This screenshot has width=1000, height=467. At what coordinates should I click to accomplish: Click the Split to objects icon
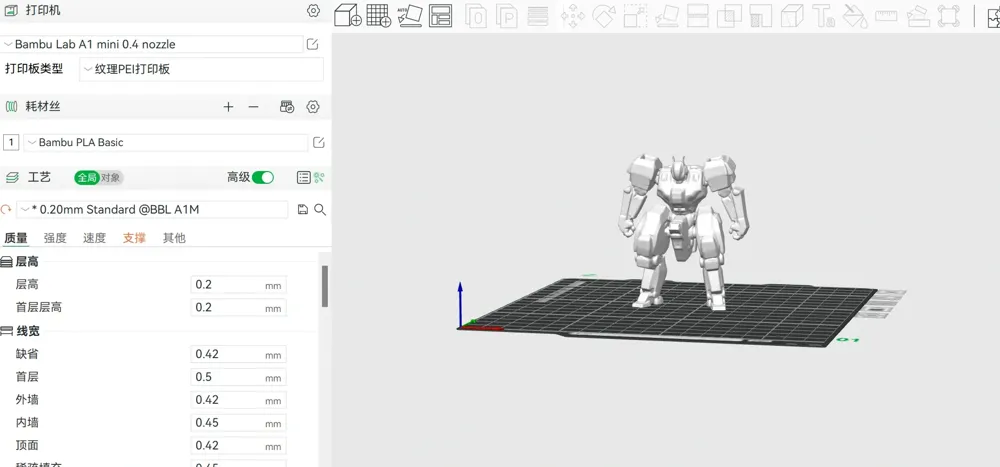coord(476,16)
